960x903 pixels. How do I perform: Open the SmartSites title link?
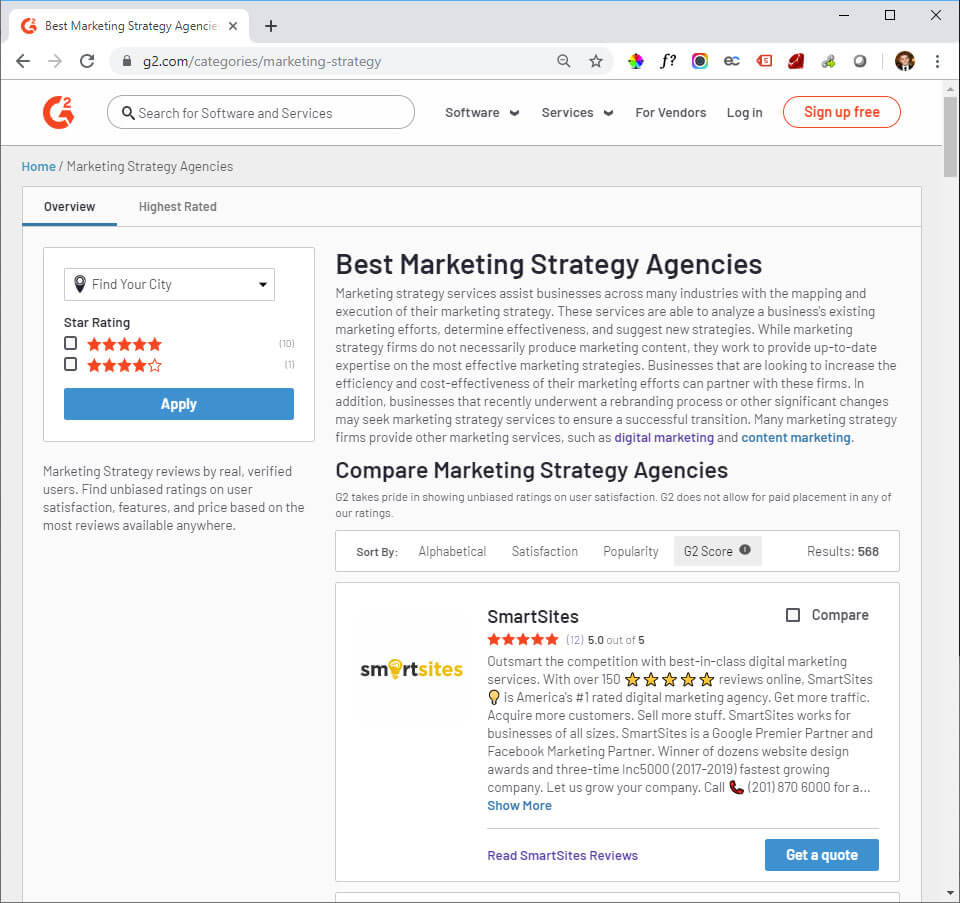click(x=533, y=616)
